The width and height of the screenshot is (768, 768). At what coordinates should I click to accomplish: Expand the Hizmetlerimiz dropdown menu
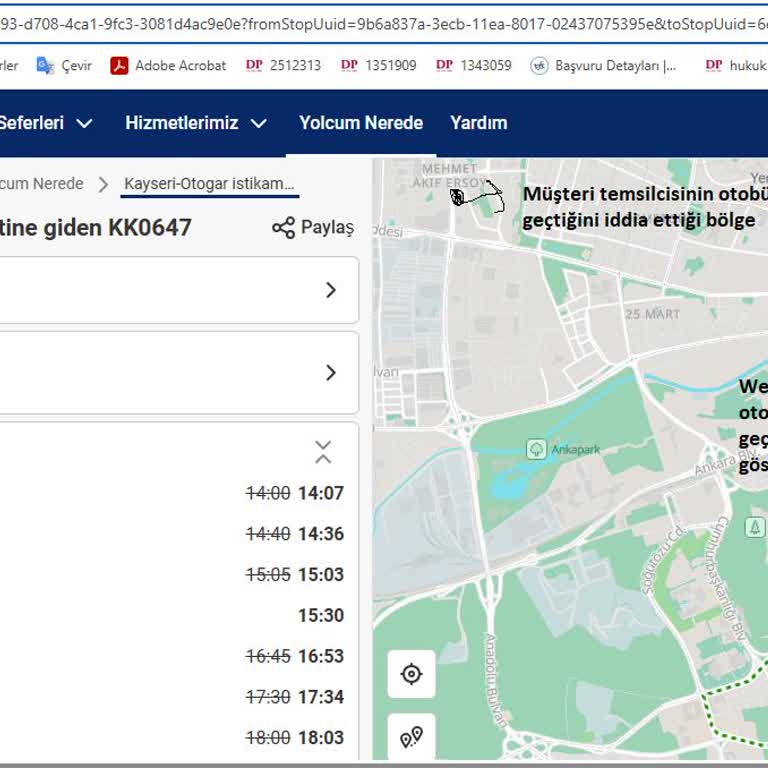(196, 122)
